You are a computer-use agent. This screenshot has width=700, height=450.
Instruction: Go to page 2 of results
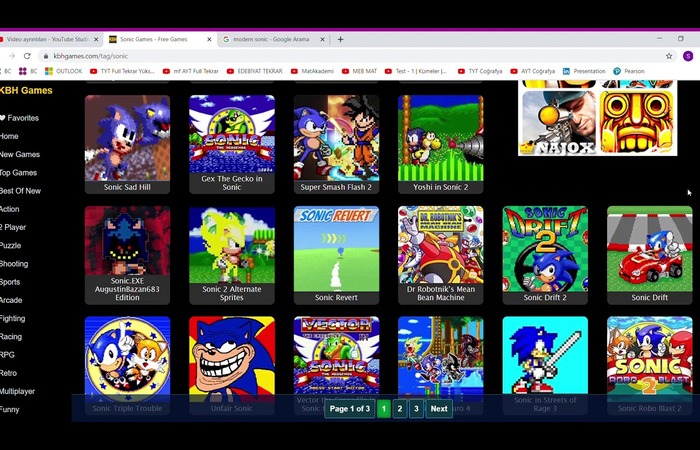[400, 408]
